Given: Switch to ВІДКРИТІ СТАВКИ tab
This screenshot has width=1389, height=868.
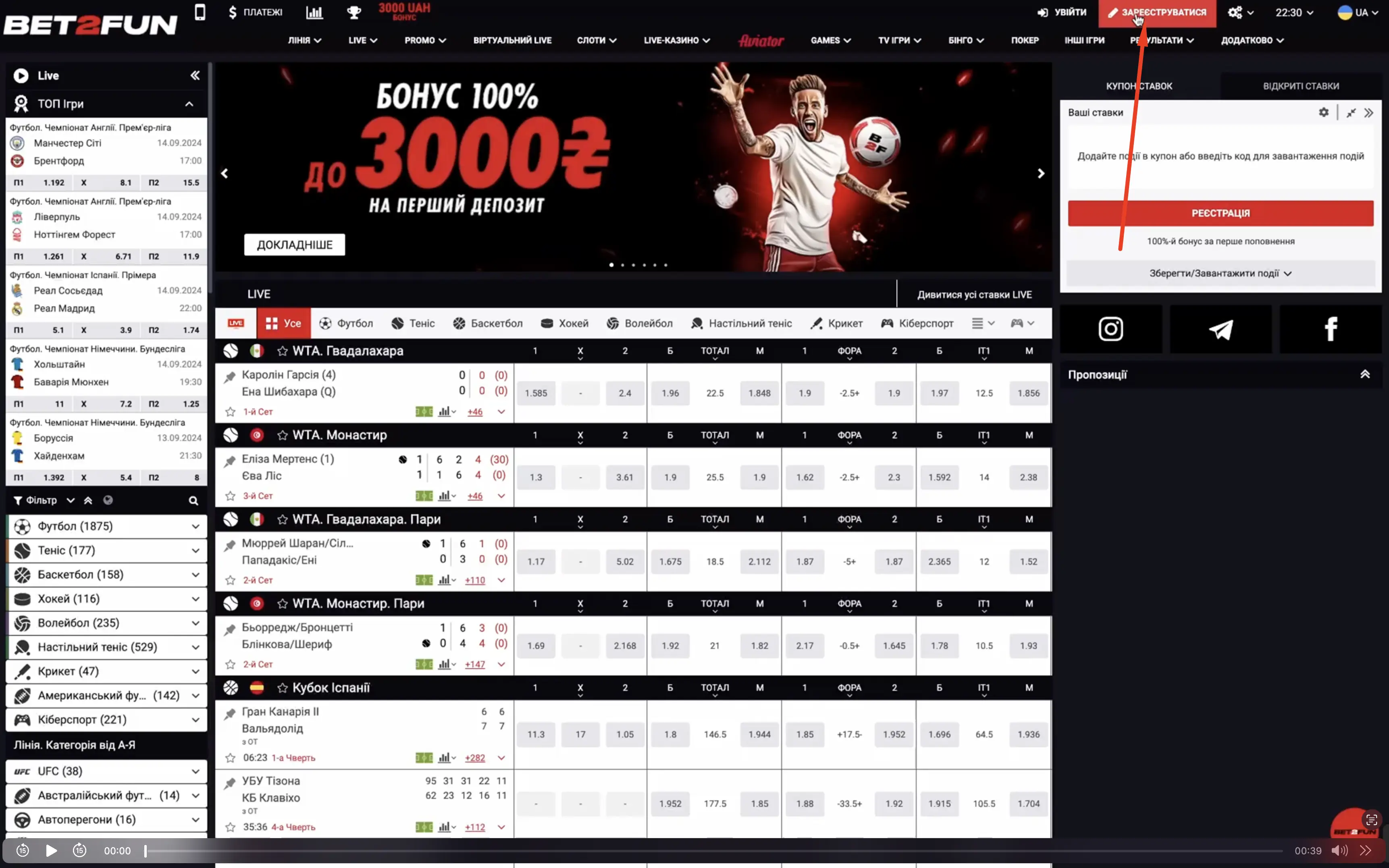Looking at the screenshot, I should click(x=1301, y=86).
